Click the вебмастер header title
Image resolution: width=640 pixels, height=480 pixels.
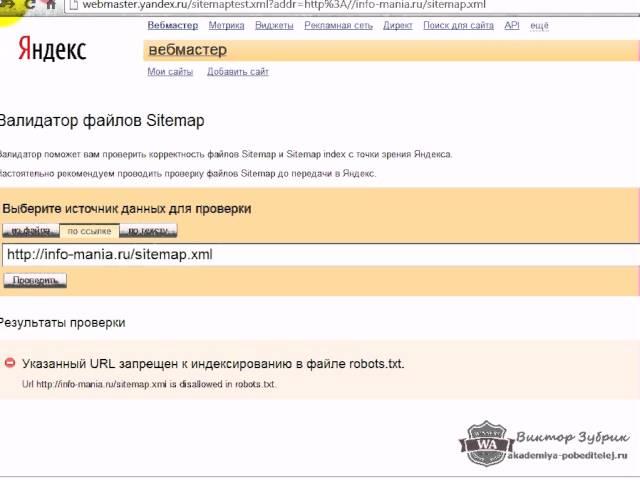(x=188, y=50)
